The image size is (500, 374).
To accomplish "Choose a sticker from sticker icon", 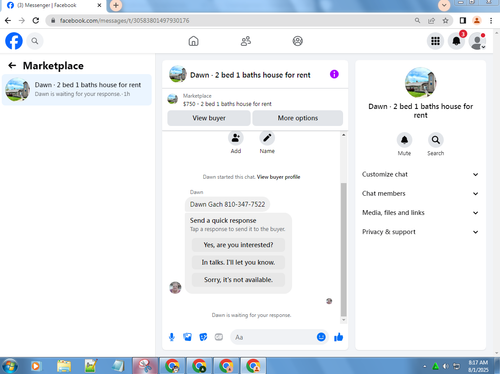I will tap(203, 337).
